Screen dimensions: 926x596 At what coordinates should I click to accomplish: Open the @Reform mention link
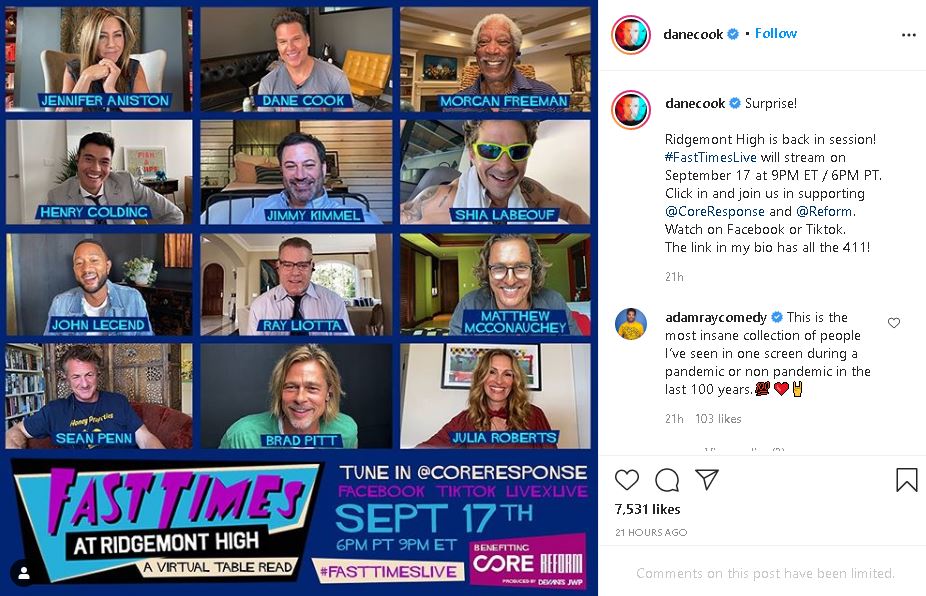pos(824,211)
